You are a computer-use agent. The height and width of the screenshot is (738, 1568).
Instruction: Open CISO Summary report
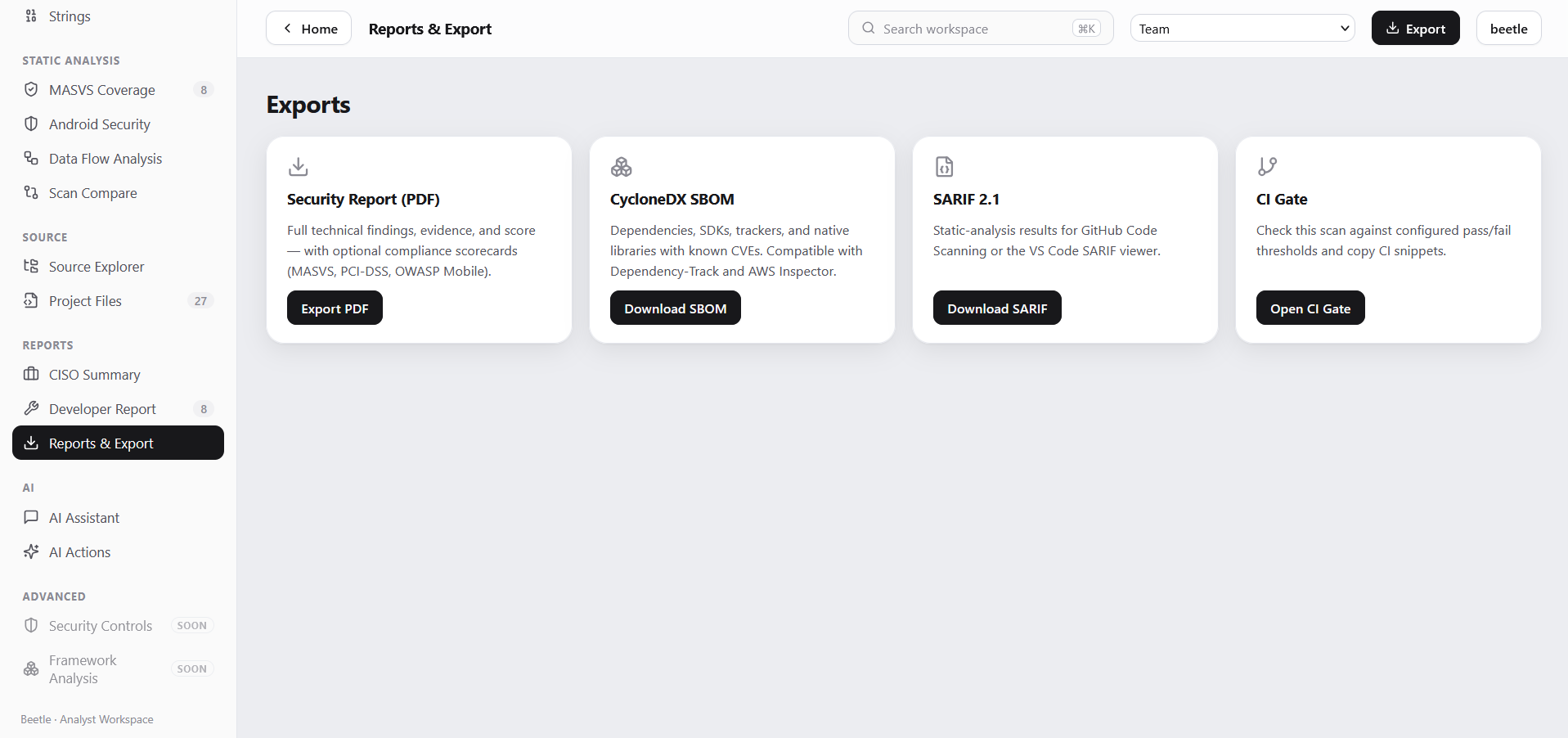click(x=118, y=375)
